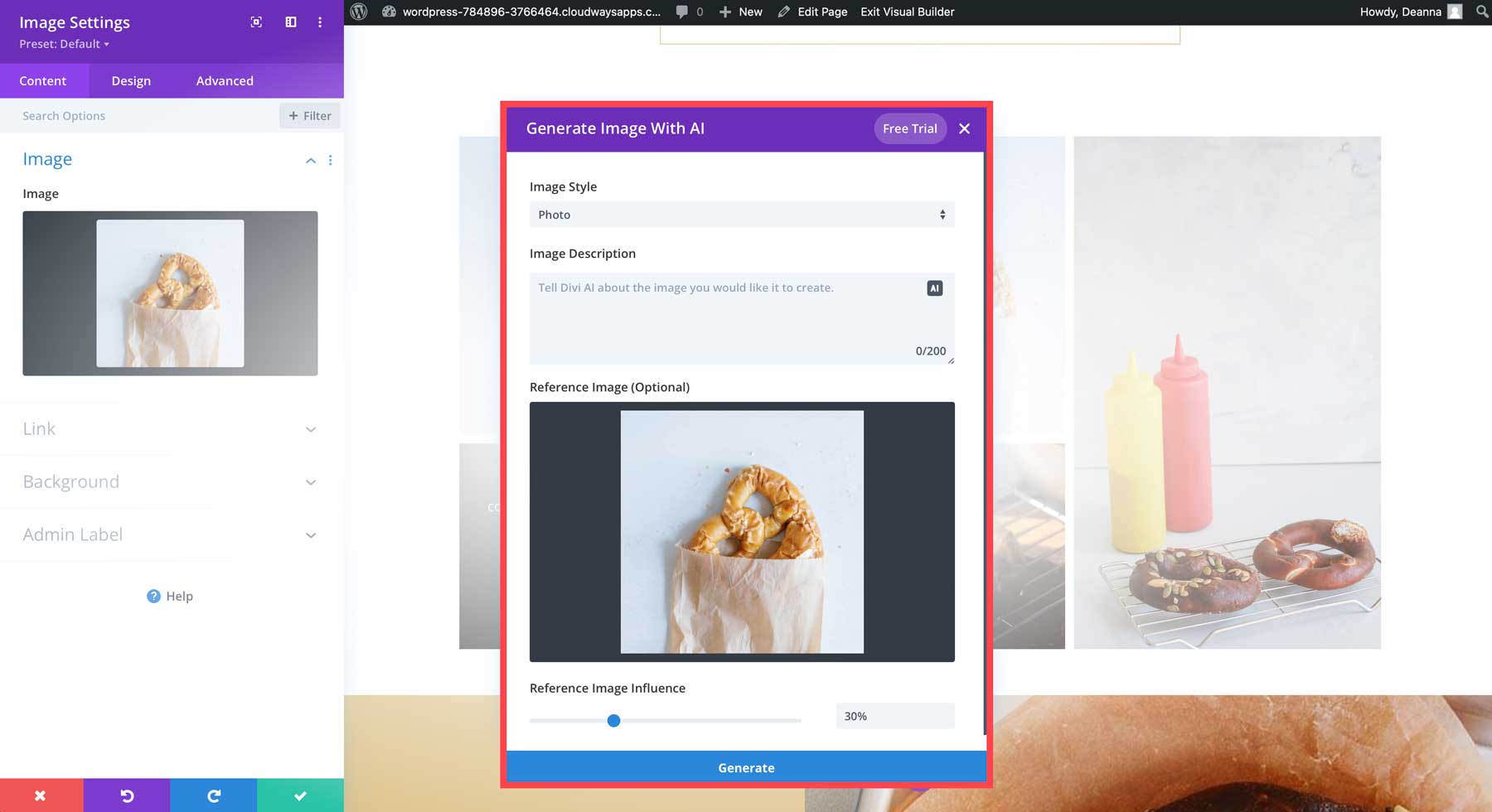1492x812 pixels.
Task: Collapse the Image section
Action: coord(311,160)
